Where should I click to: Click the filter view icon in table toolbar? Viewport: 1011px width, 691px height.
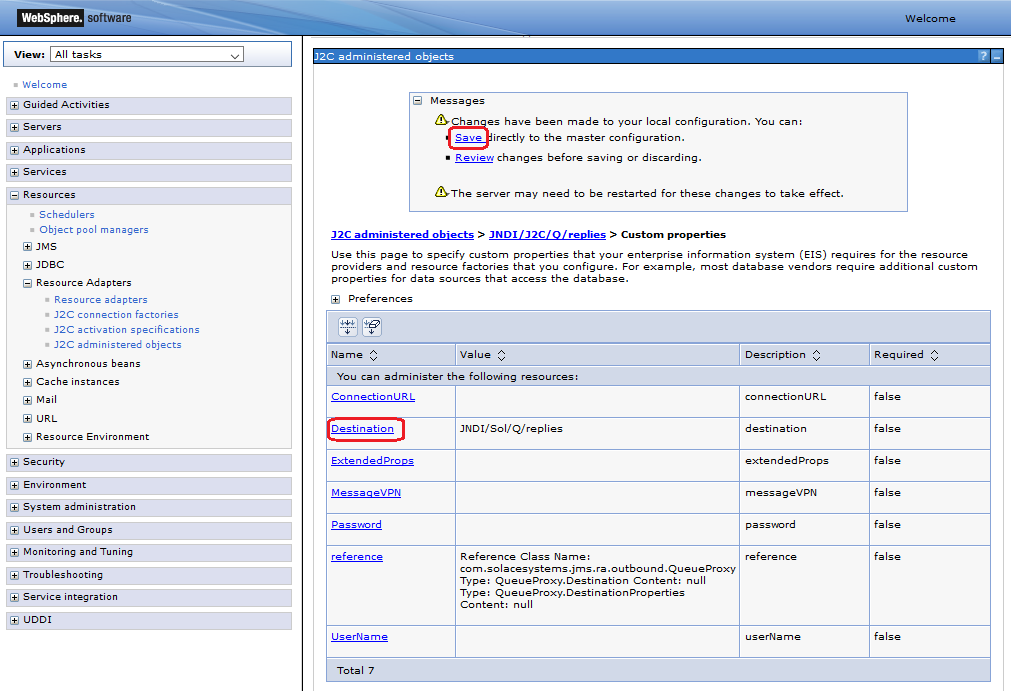[347, 327]
